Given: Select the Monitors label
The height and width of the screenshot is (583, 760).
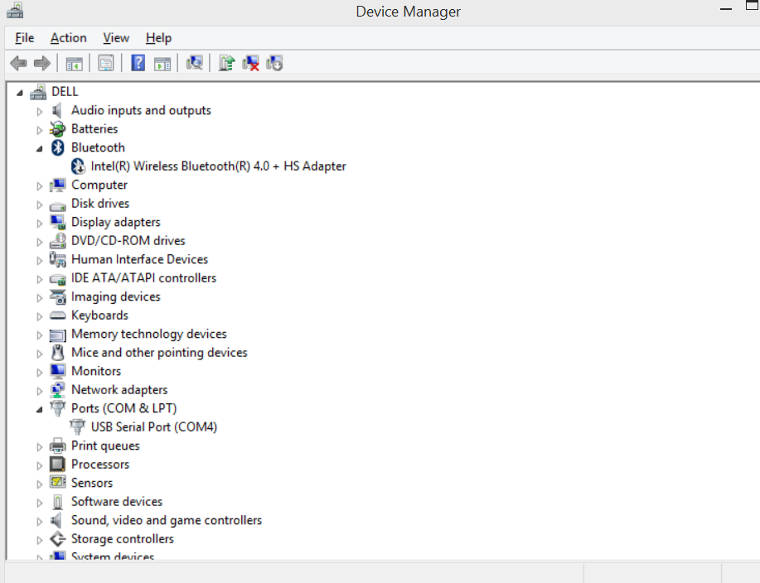Looking at the screenshot, I should pyautogui.click(x=96, y=371).
